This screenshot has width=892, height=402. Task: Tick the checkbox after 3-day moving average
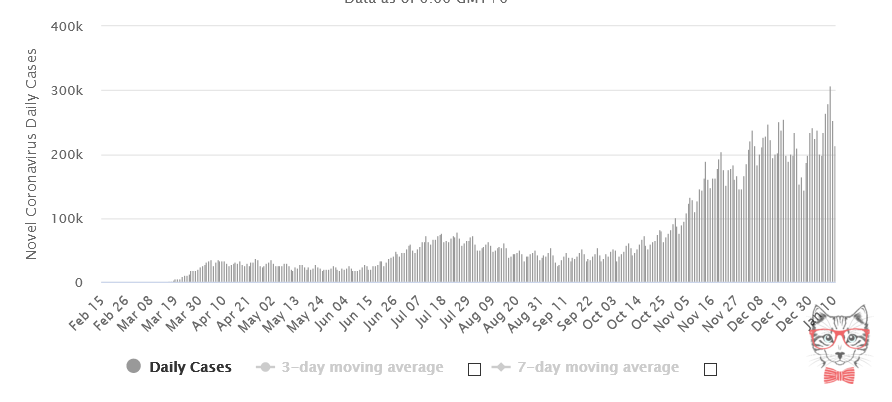(474, 369)
